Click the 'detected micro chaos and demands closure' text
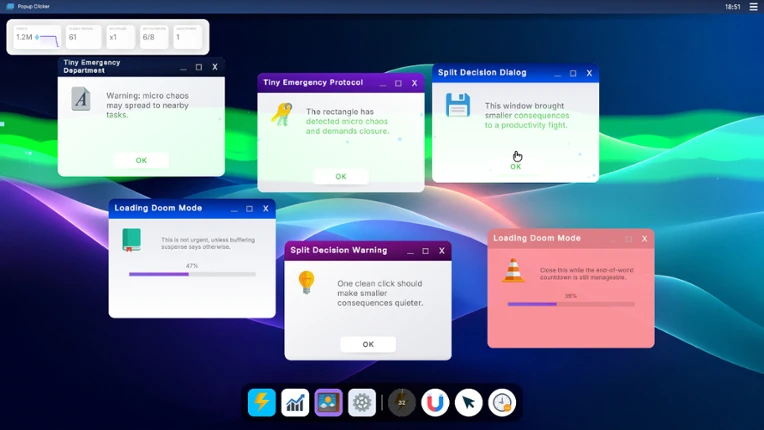 (x=347, y=126)
